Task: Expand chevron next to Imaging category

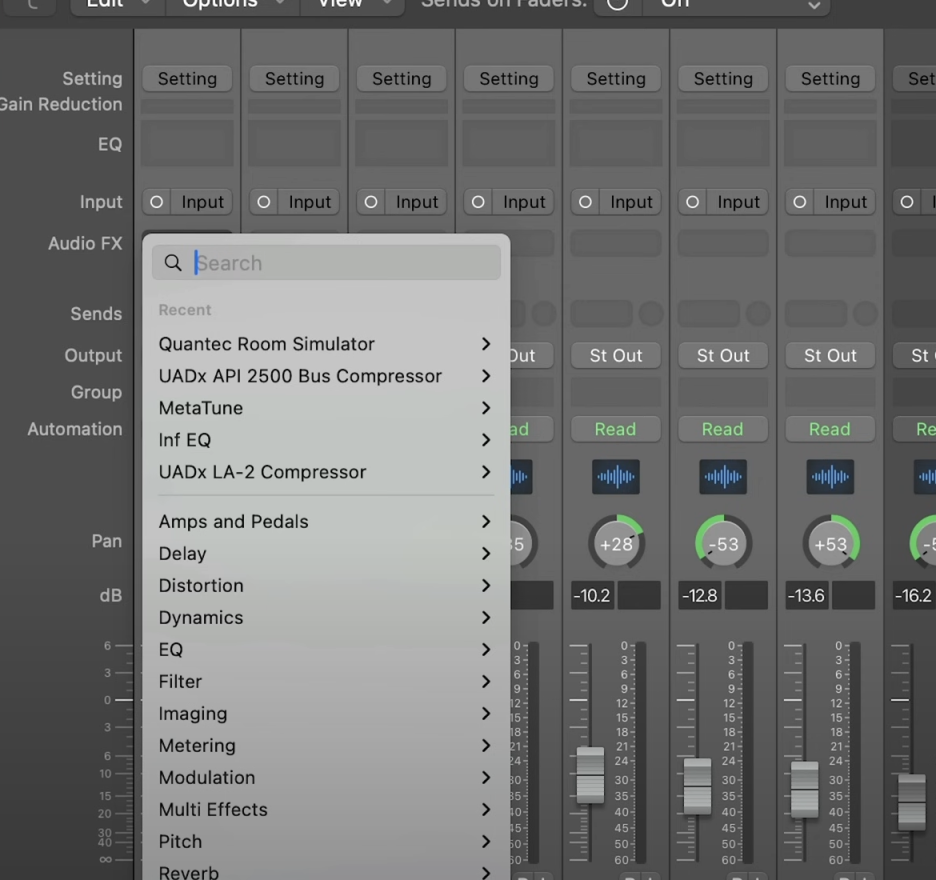Action: click(x=486, y=713)
